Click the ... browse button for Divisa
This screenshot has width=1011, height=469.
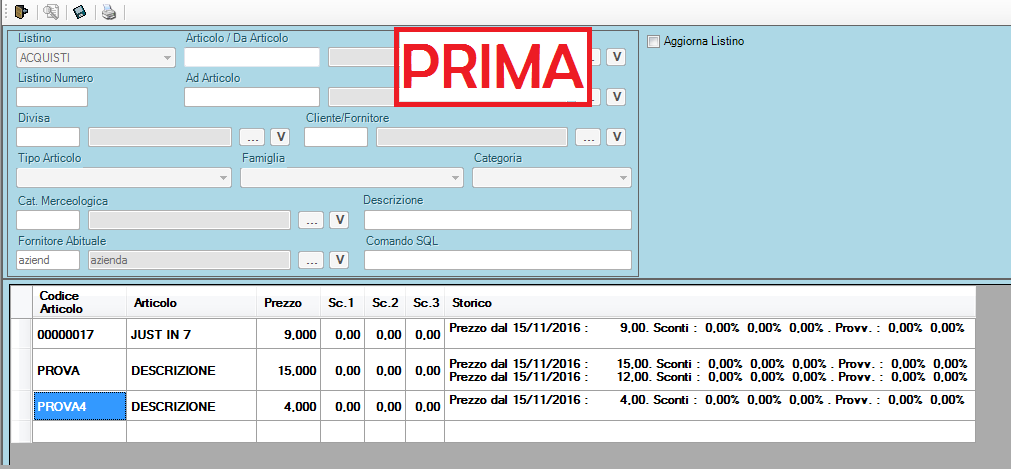pyautogui.click(x=252, y=137)
